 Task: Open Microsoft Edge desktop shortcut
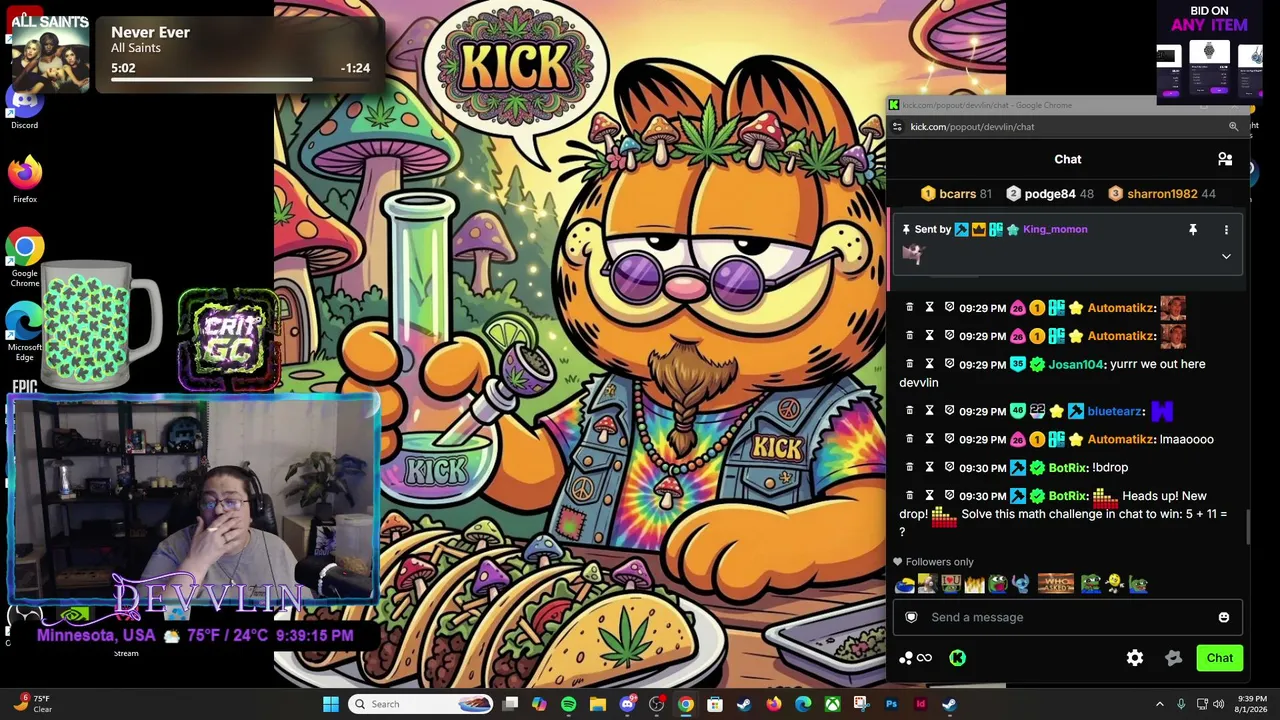[x=25, y=333]
